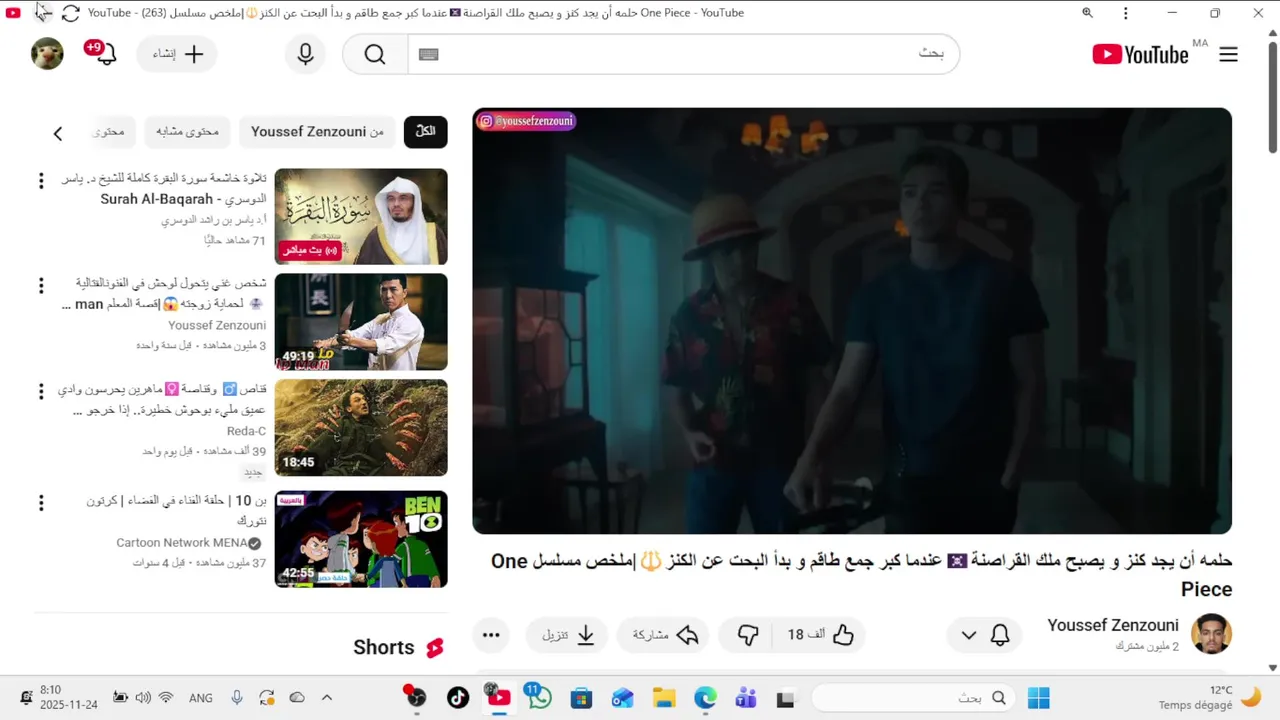Click the share (مشاركة) button
The width and height of the screenshot is (1280, 720).
click(x=664, y=635)
